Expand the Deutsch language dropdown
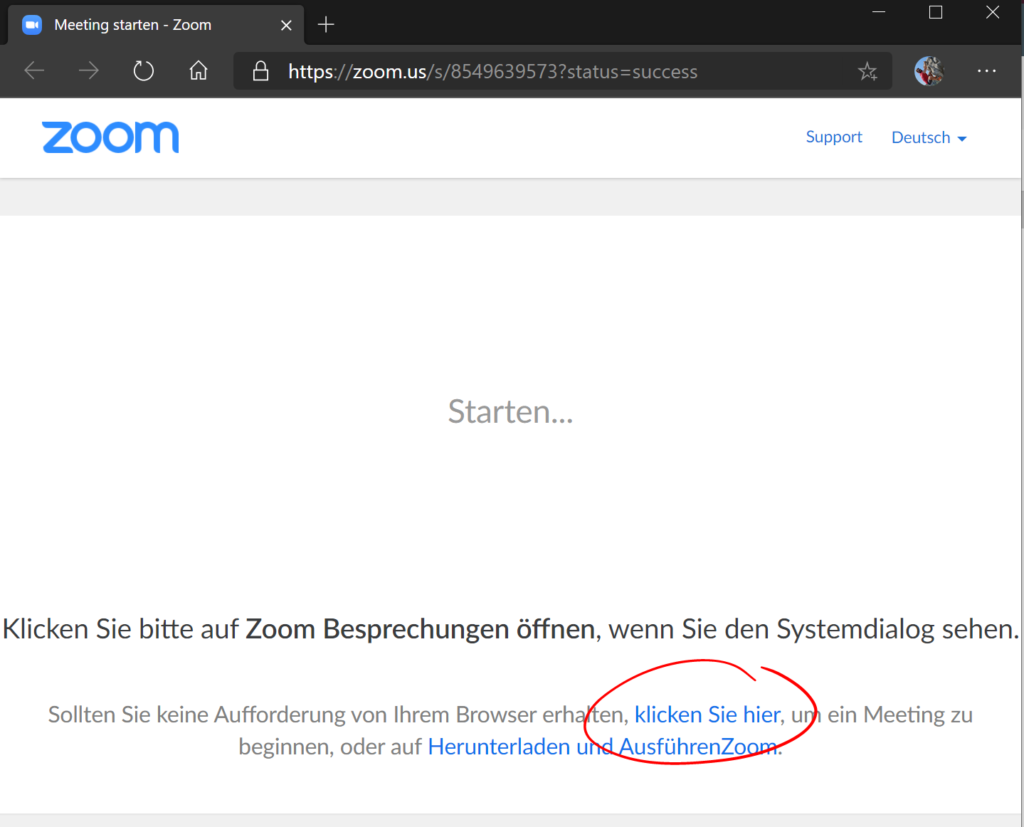This screenshot has width=1024, height=827. [x=928, y=137]
